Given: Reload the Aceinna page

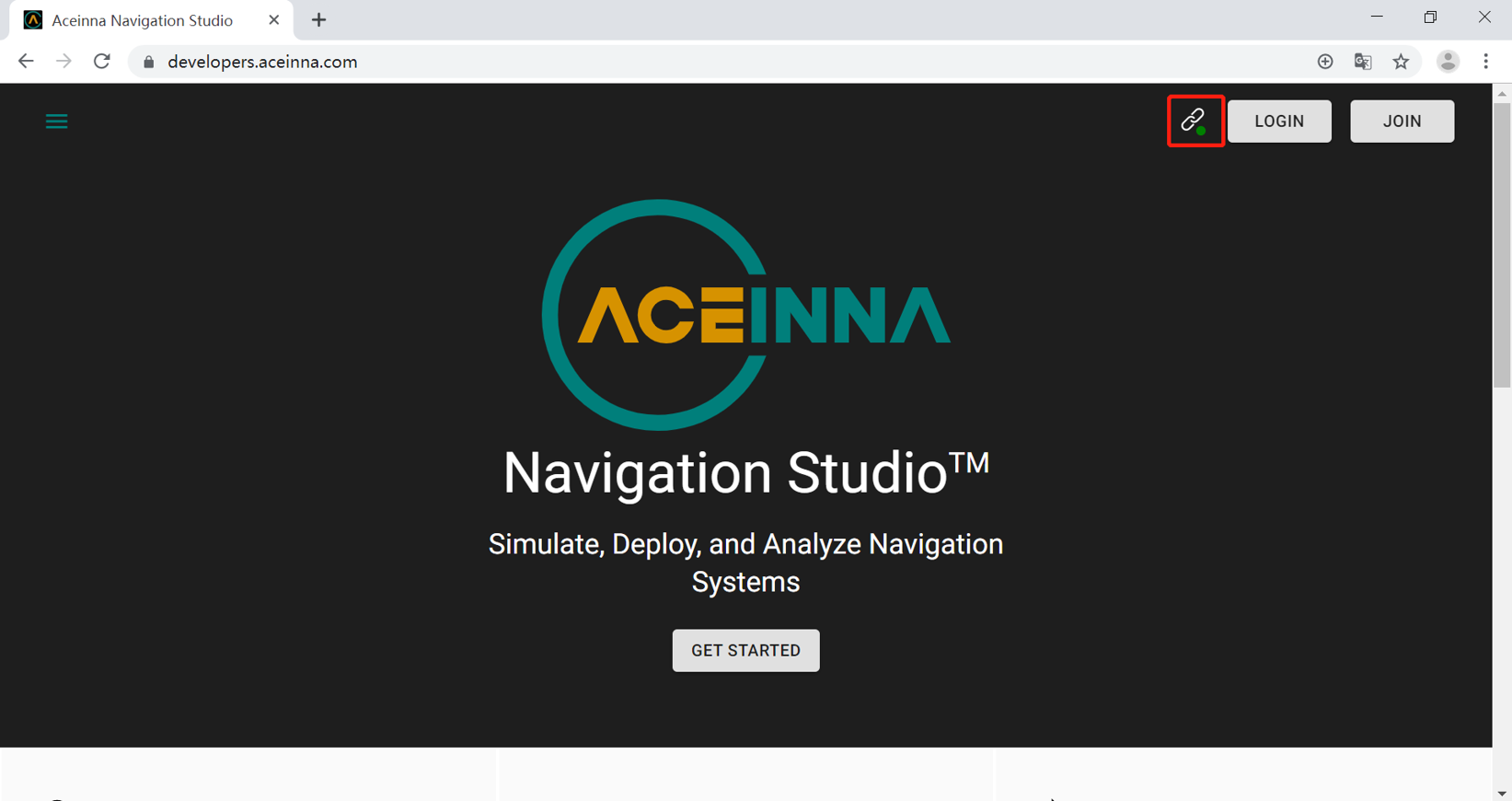Looking at the screenshot, I should tap(102, 62).
